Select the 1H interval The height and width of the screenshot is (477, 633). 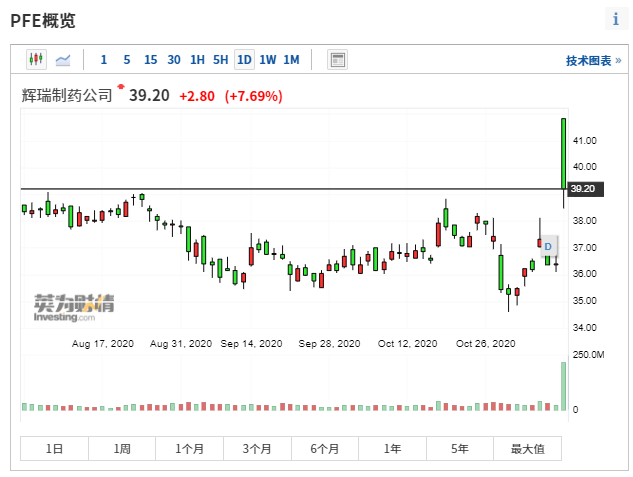[x=197, y=60]
